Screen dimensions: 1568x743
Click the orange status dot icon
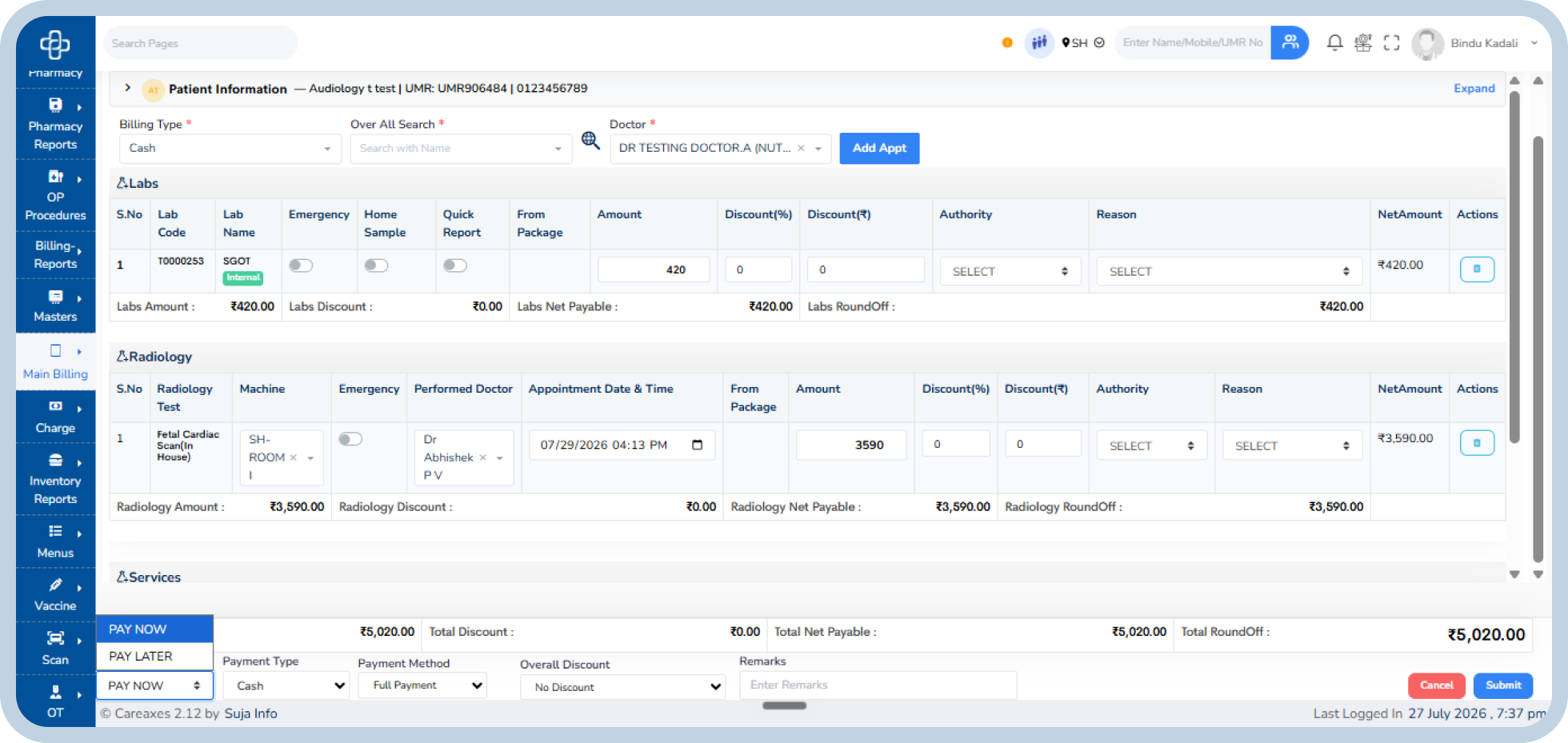(1007, 42)
